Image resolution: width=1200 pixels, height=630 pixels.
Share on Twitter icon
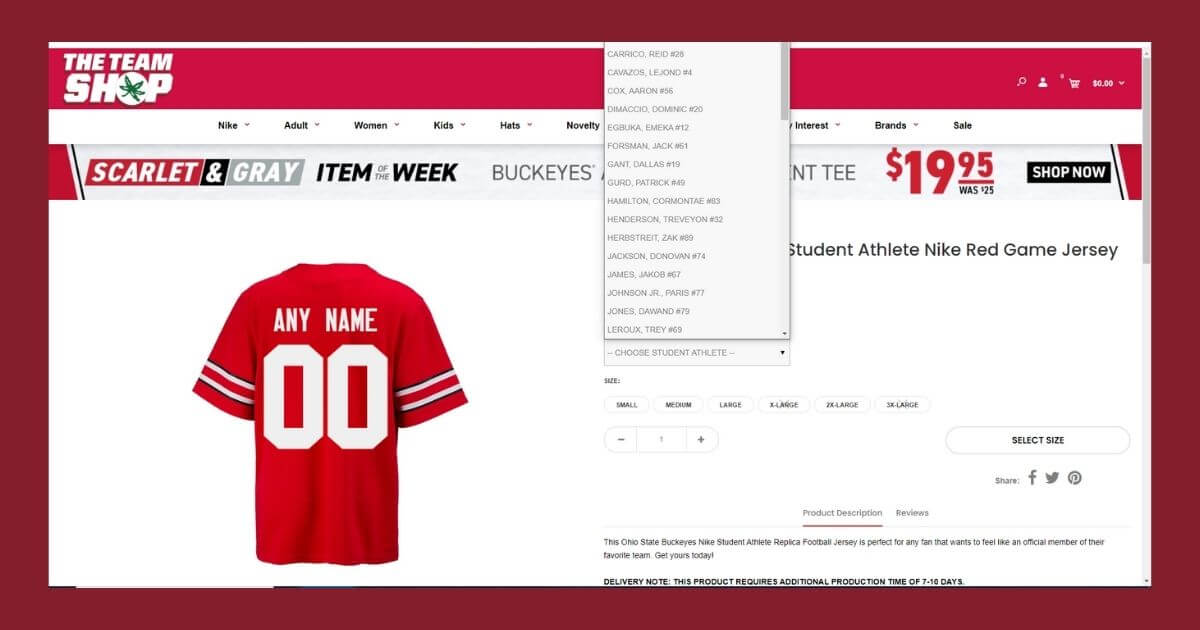(1052, 478)
